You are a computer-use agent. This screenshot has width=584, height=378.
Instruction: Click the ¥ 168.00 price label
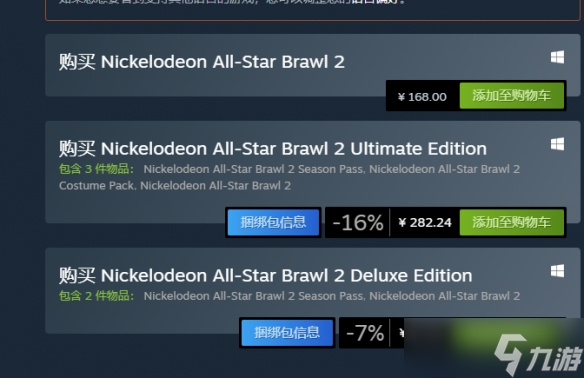click(x=422, y=97)
